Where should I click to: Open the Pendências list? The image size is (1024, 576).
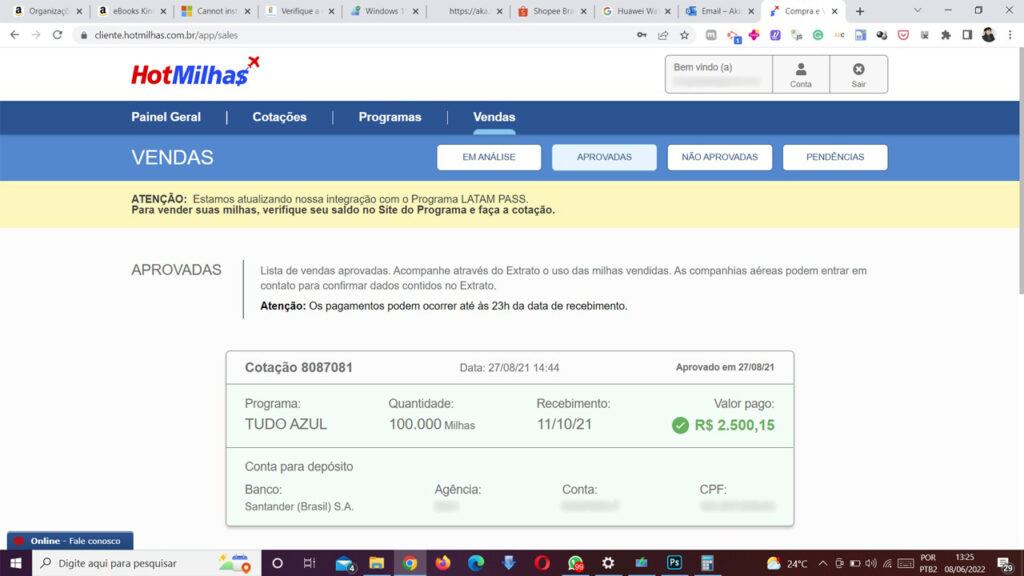point(835,157)
